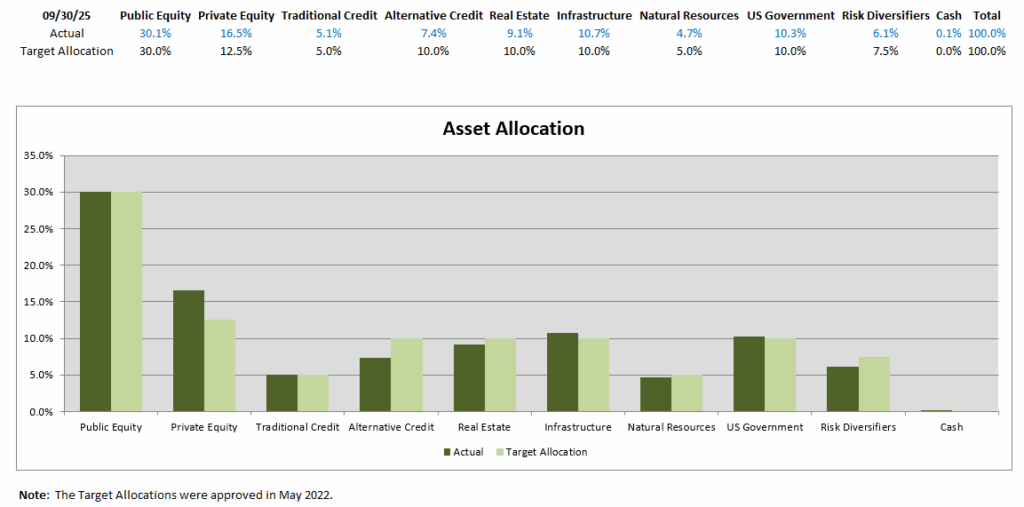1024x507 pixels.
Task: Select the Target Allocation row label in table
Action: click(x=67, y=51)
